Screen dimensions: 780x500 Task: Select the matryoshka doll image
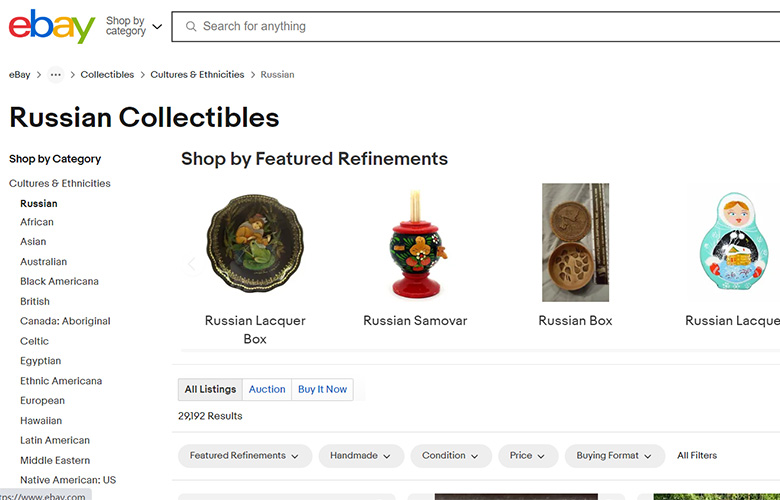(x=738, y=243)
